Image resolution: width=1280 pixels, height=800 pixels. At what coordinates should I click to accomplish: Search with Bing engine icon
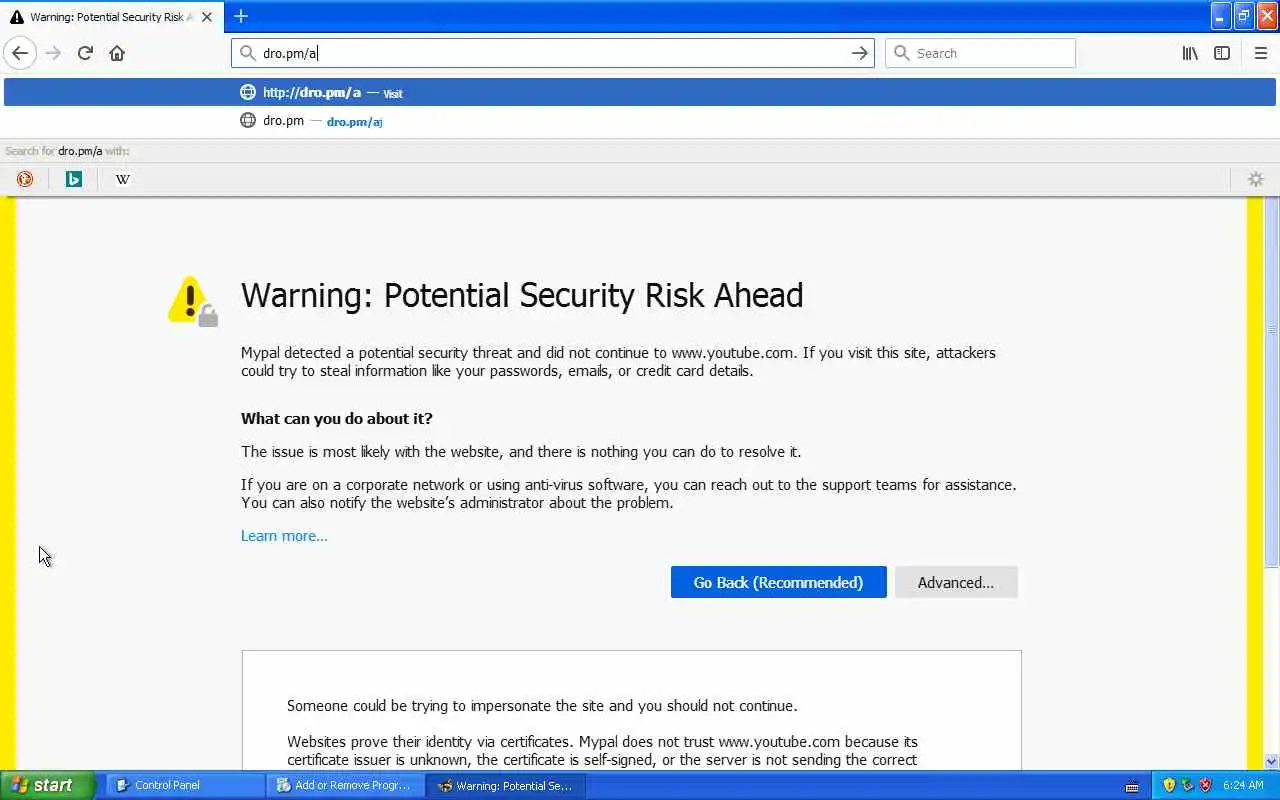tap(74, 179)
